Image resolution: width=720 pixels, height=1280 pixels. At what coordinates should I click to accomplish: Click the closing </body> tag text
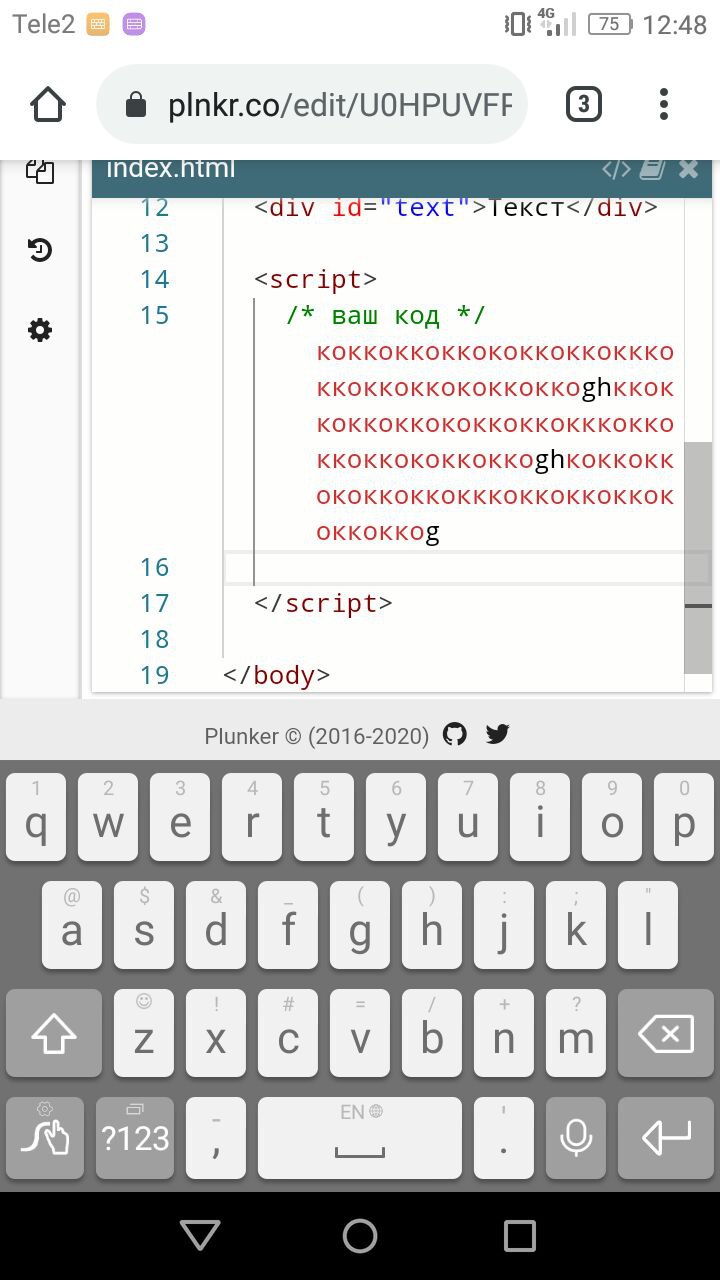click(277, 675)
